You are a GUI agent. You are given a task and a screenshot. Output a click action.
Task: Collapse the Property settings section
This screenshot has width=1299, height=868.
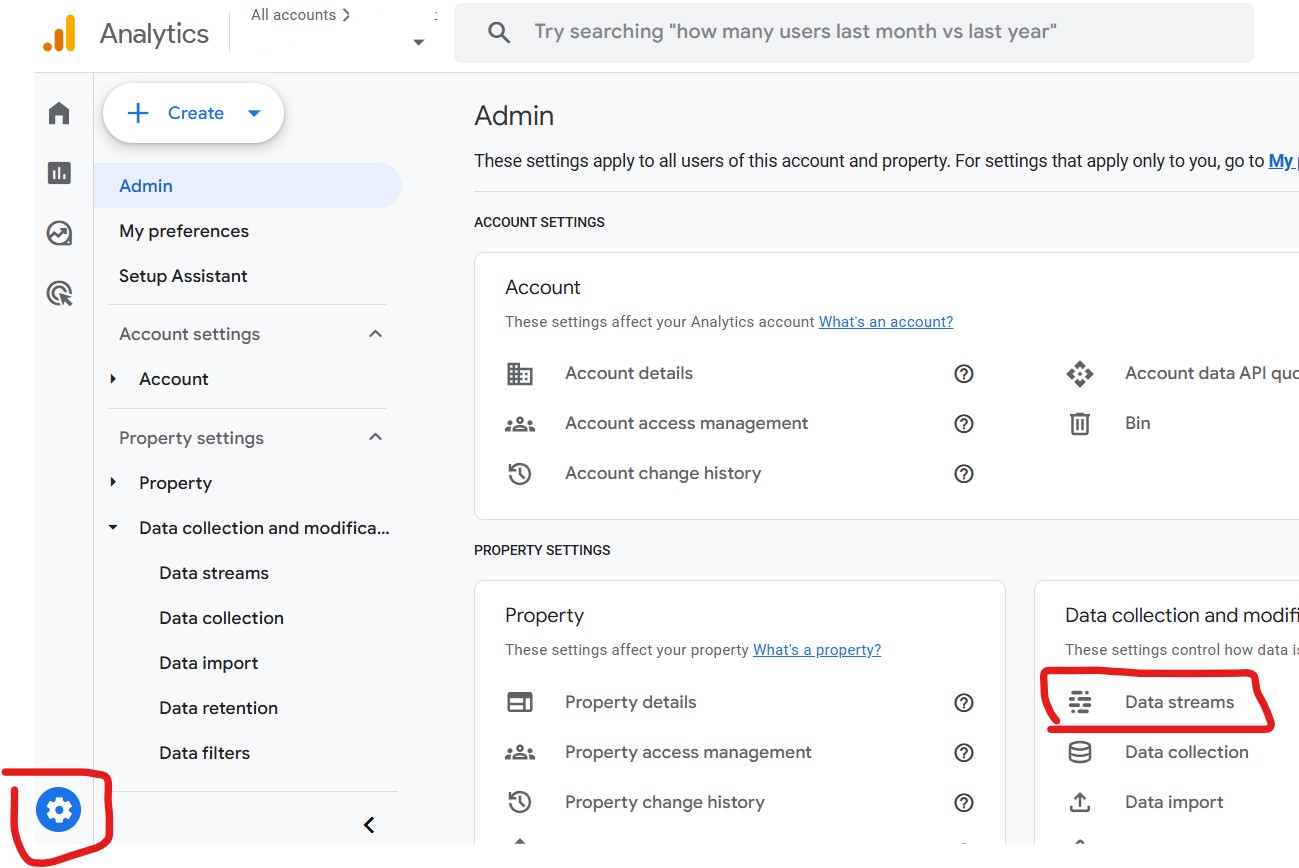pyautogui.click(x=376, y=438)
